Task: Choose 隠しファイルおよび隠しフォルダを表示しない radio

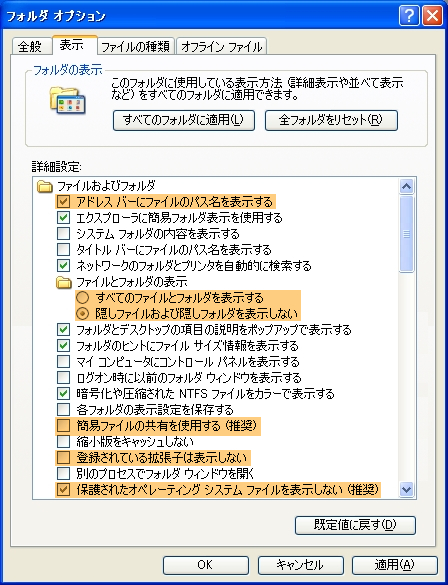Action: [x=82, y=314]
